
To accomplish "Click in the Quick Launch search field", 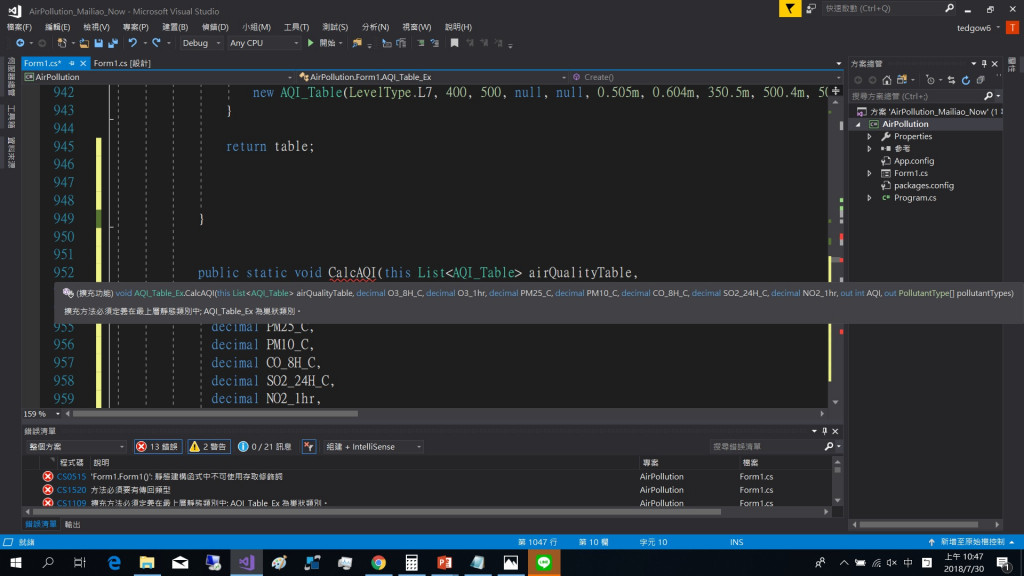I will tap(884, 8).
